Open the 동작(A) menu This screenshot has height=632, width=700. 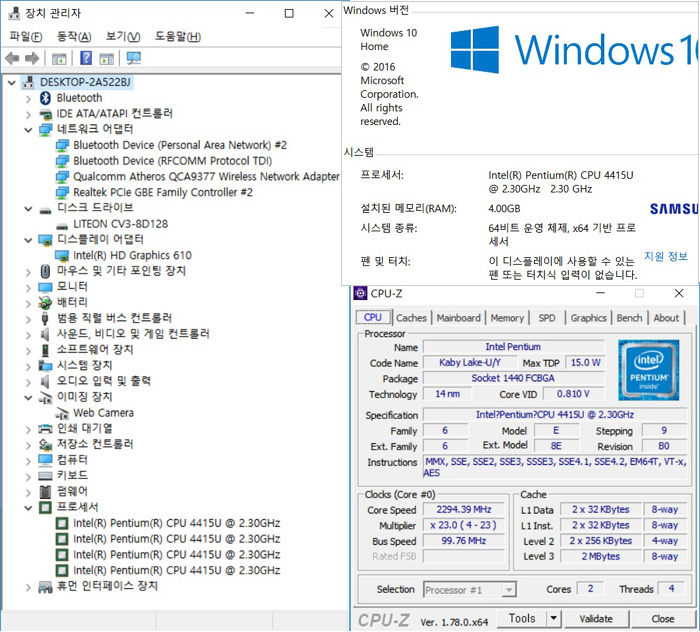coord(74,36)
